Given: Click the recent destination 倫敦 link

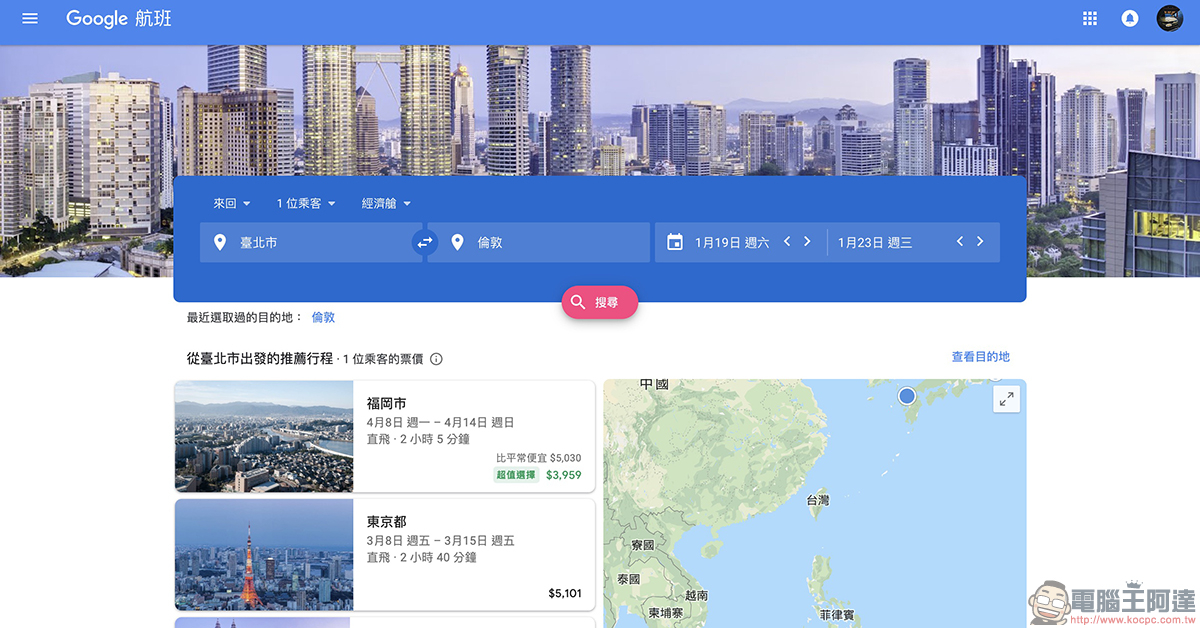Looking at the screenshot, I should pos(322,317).
